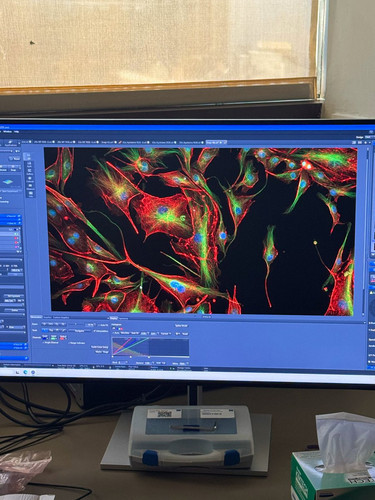Switch to the Graphics view-options tab

[x=47, y=317]
